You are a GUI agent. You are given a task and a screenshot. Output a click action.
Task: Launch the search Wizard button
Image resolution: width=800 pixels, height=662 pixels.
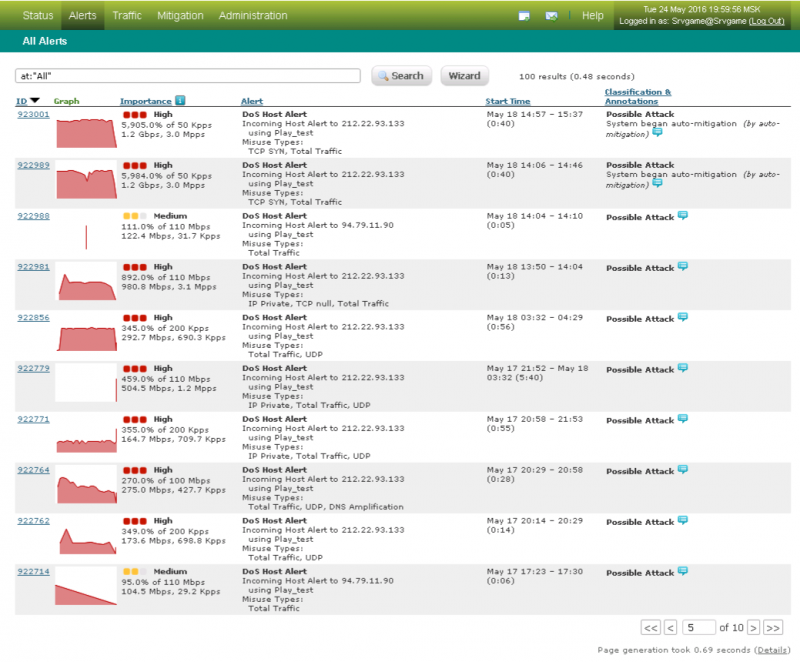click(x=464, y=76)
